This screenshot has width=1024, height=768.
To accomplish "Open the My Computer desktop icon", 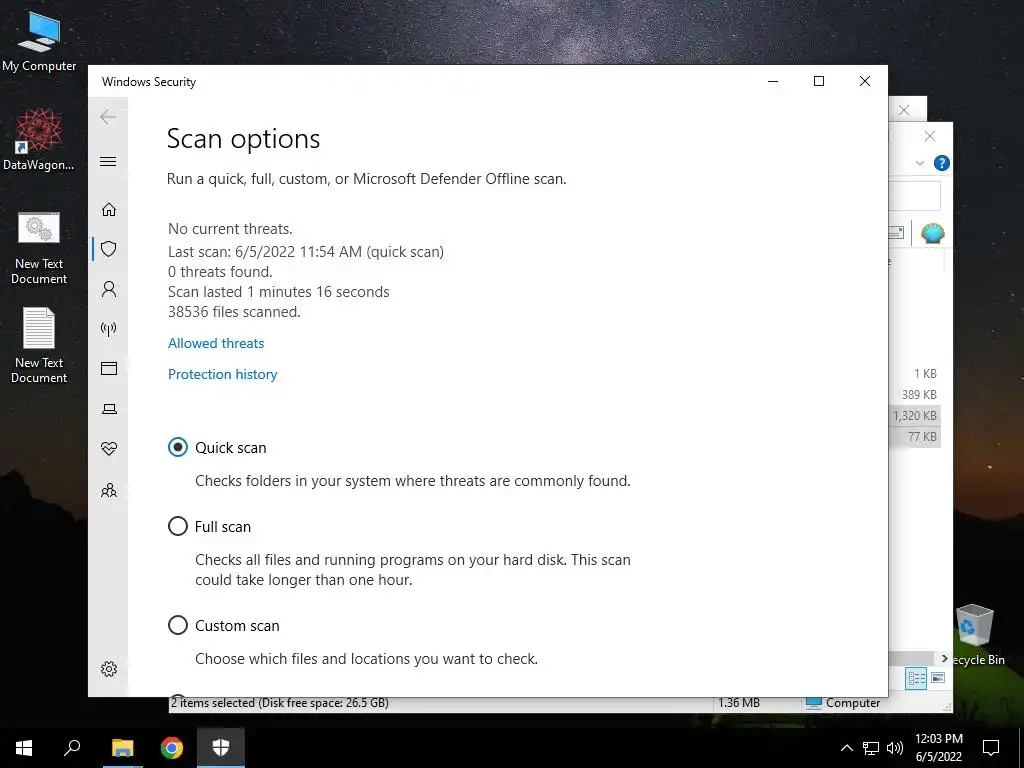I will pos(39,42).
